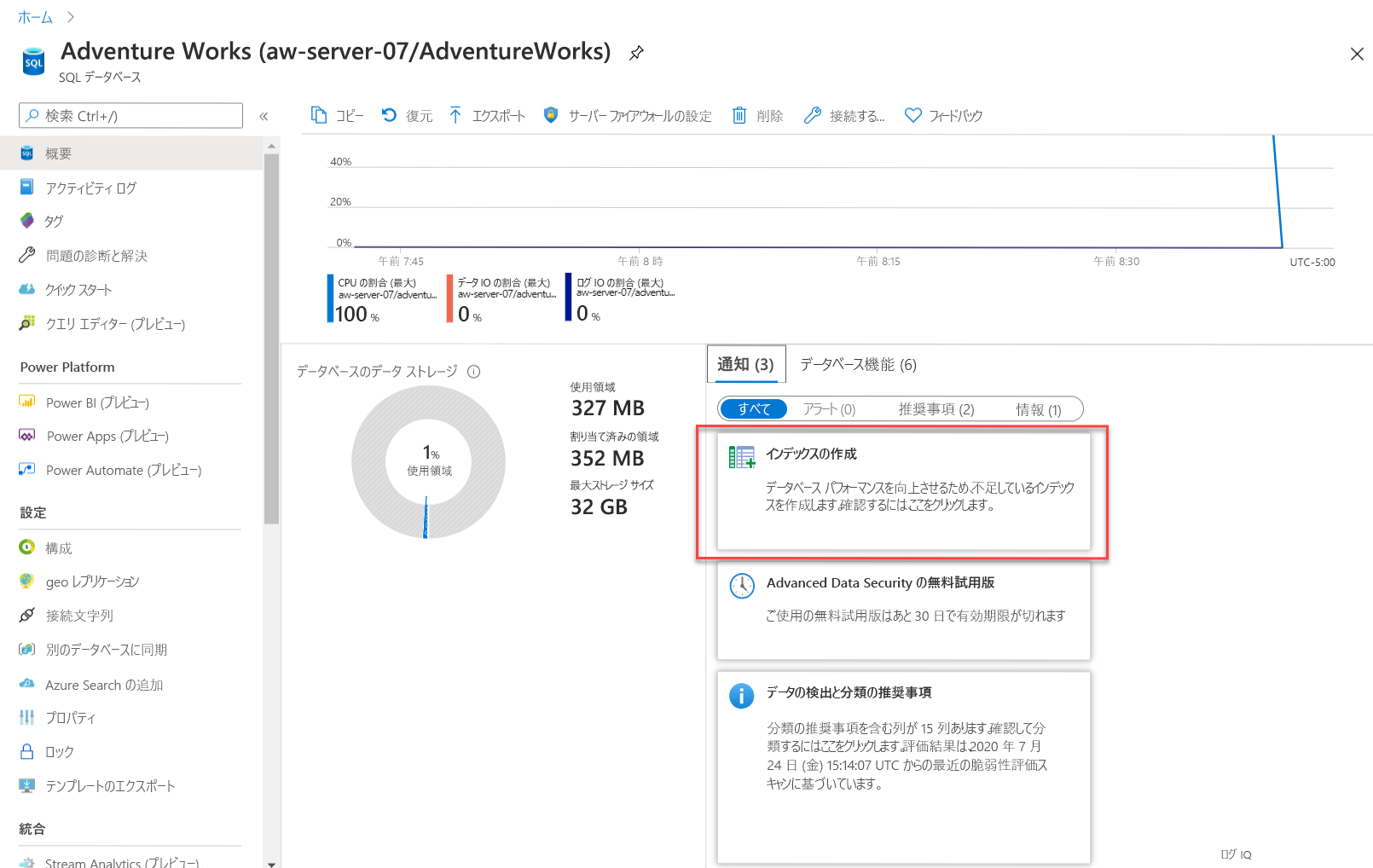Pin Adventure Works blade with the pin icon

(636, 53)
